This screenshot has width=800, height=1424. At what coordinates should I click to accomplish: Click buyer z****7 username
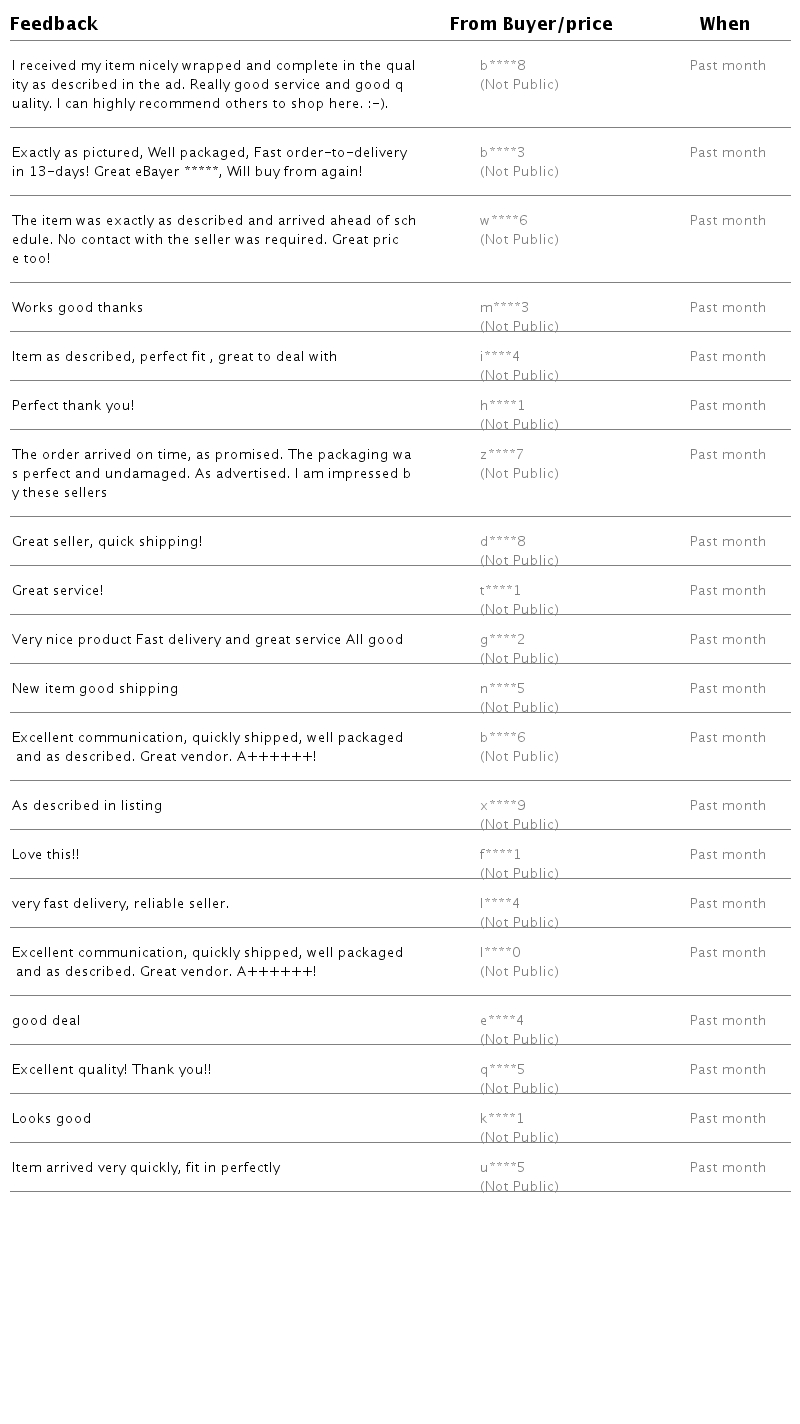tap(501, 455)
